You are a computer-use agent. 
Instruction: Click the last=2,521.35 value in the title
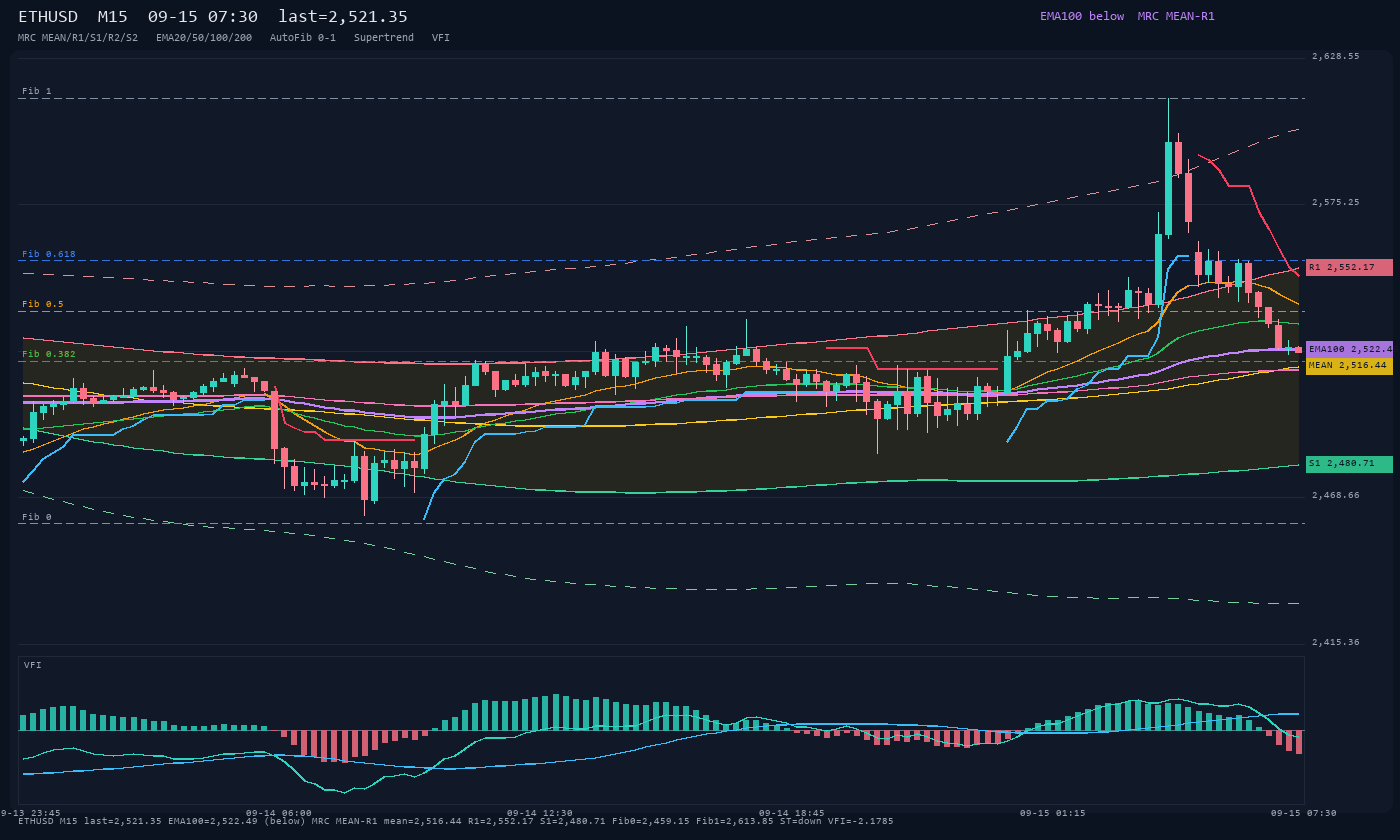click(343, 17)
